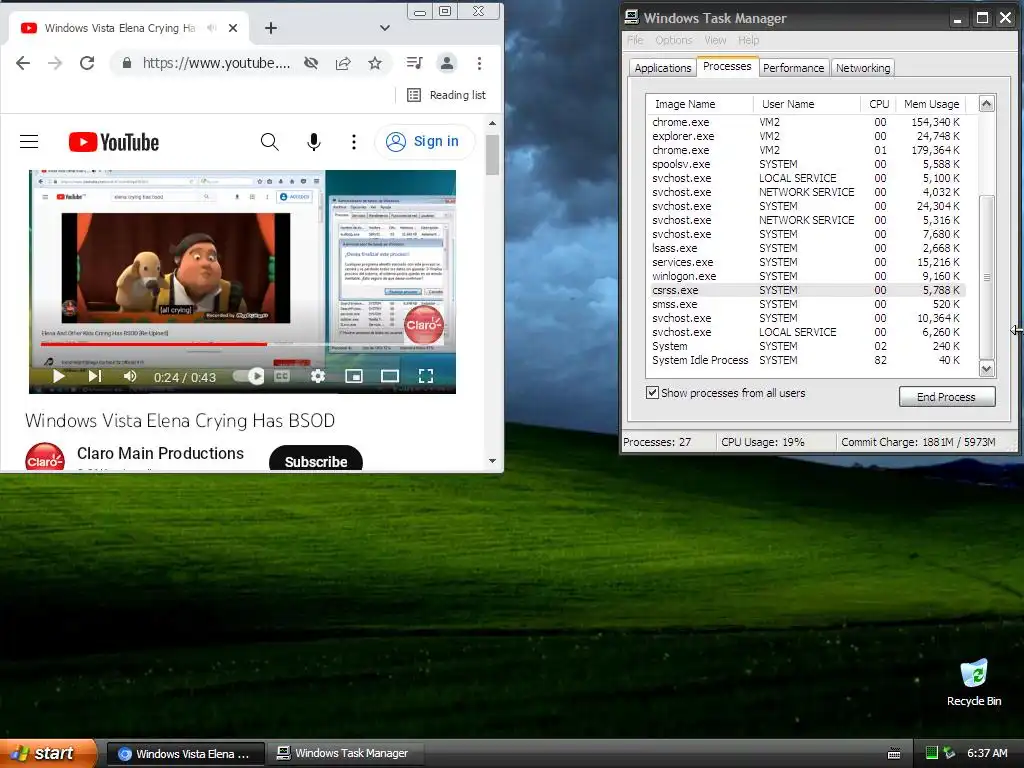Click the crossed-eye icon in address bar
This screenshot has height=768, width=1024.
[311, 63]
